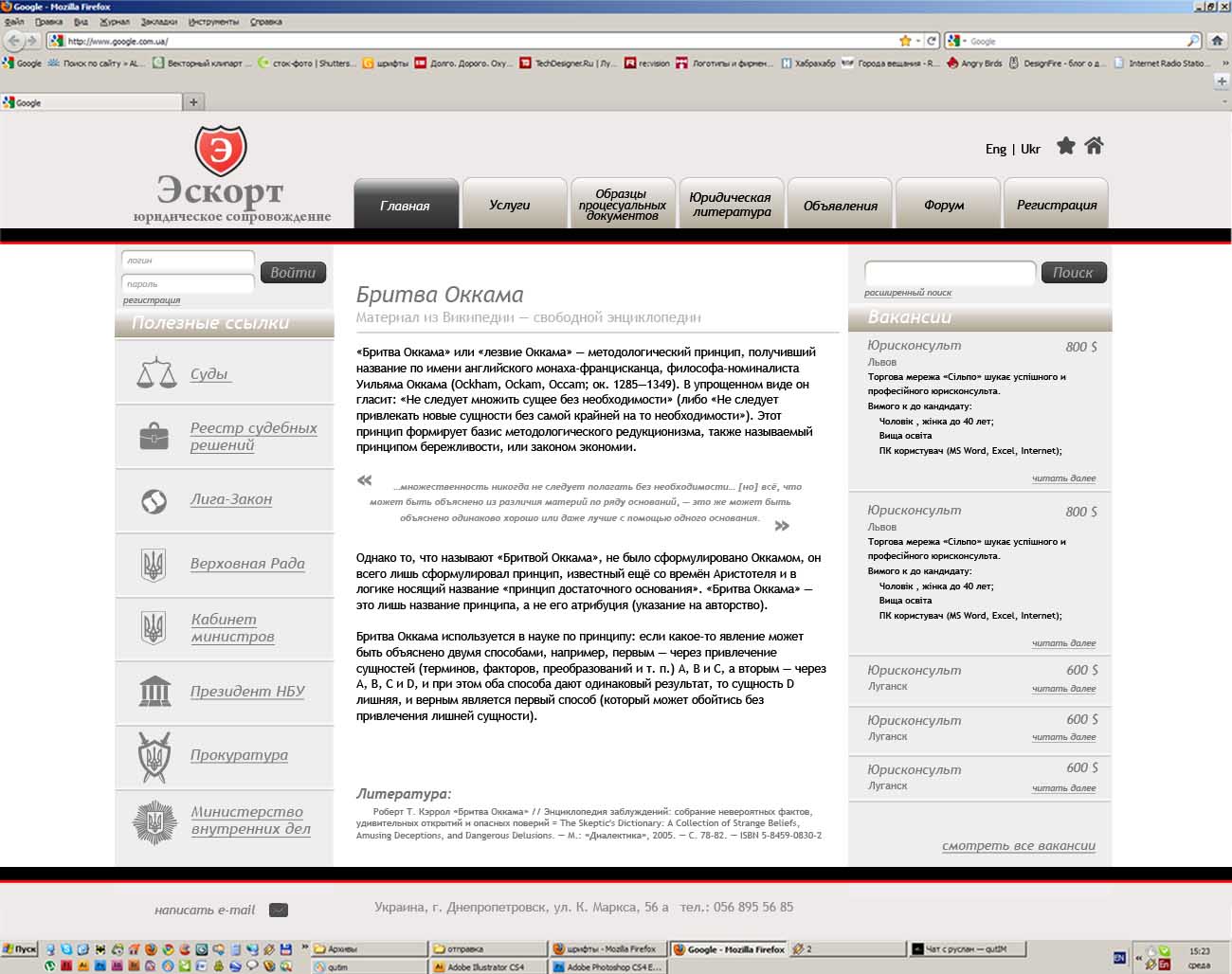1232x974 pixels.
Task: Open the URL bar history dropdown arrow
Action: pyautogui.click(x=918, y=41)
